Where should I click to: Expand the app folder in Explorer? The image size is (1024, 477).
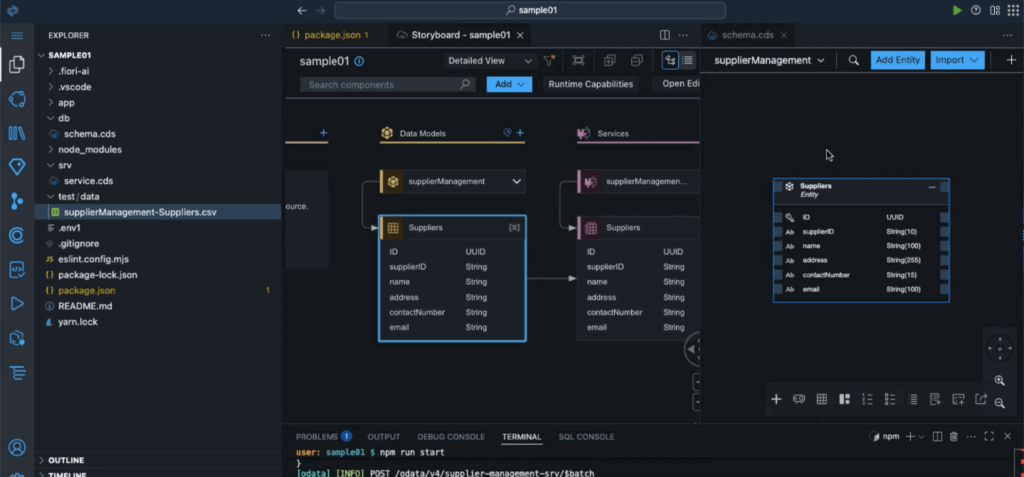(x=66, y=102)
